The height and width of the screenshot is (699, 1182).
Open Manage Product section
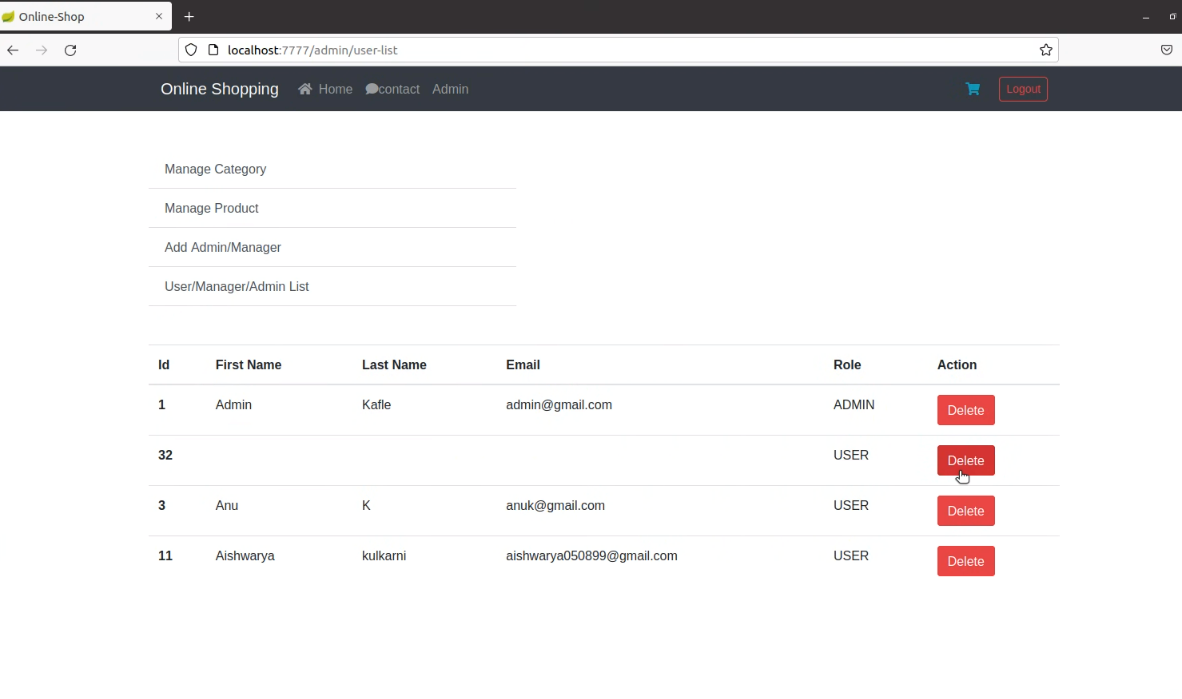point(211,208)
